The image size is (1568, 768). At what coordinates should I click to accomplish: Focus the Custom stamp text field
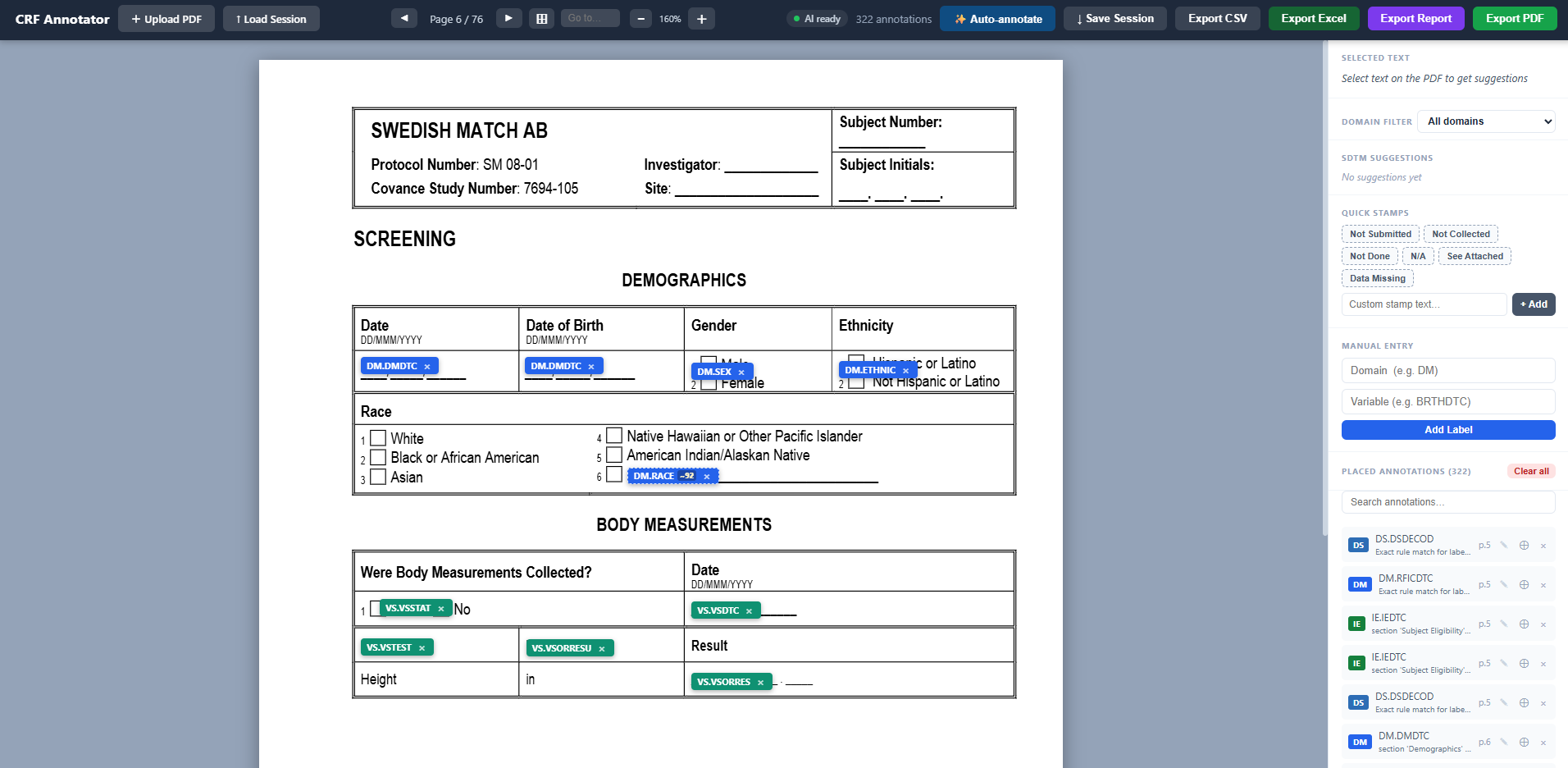pyautogui.click(x=1424, y=304)
